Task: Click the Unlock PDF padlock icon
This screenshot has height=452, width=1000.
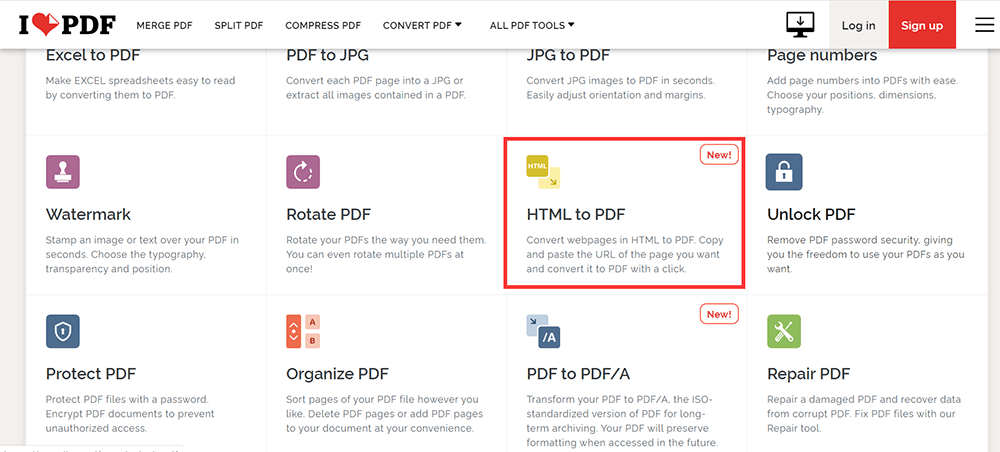Action: 784,172
